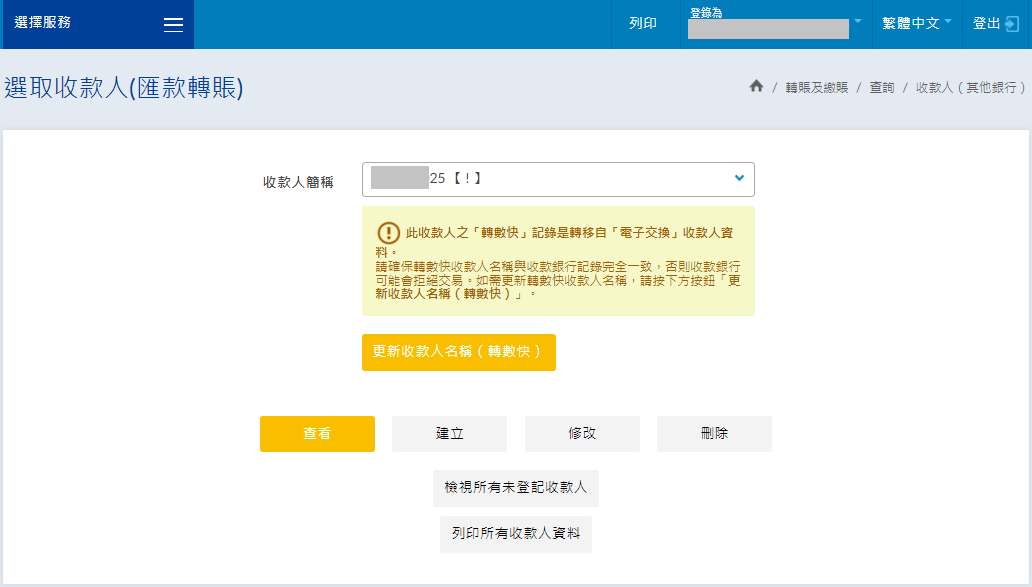The width and height of the screenshot is (1032, 587).
Task: Click the yellow warning notice text
Action: [560, 268]
